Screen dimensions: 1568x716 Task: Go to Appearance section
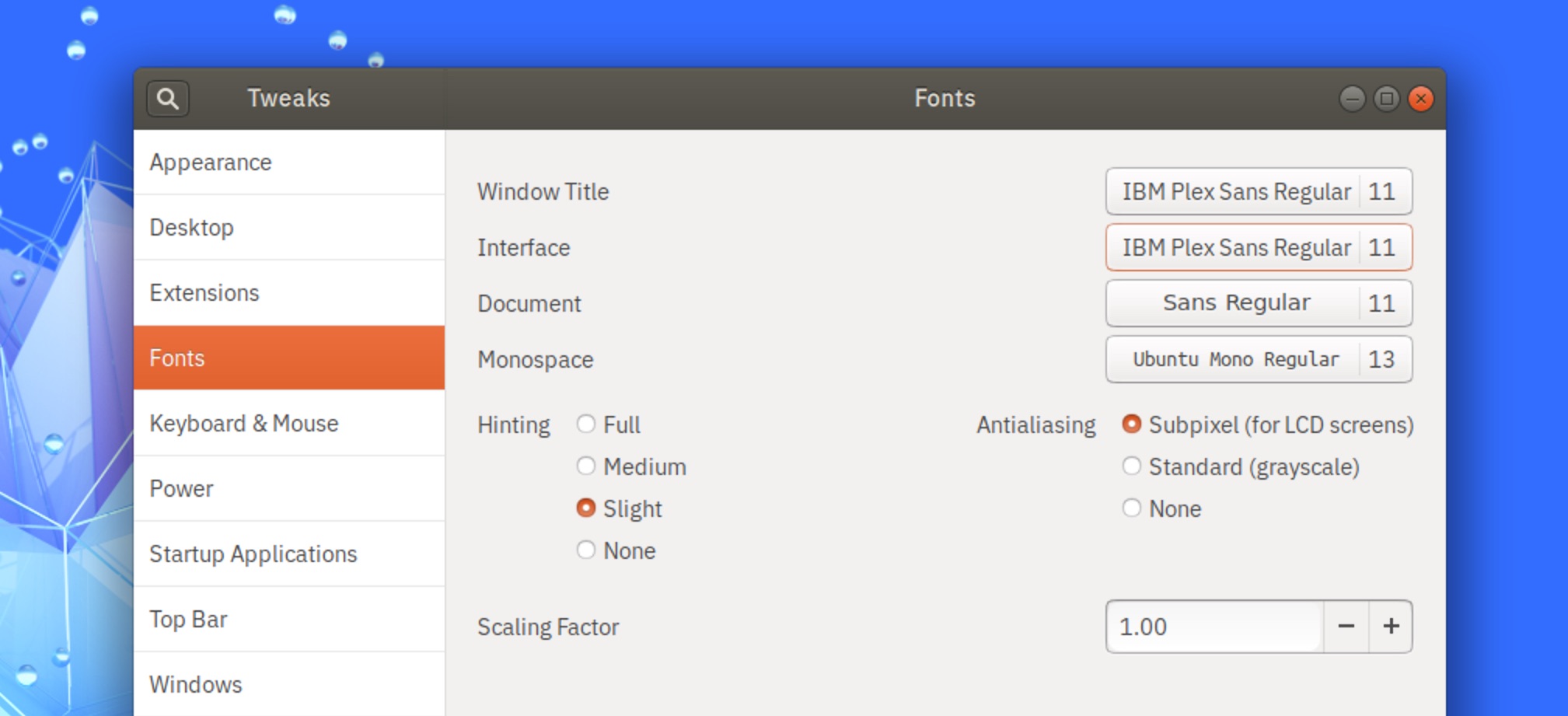pyautogui.click(x=289, y=162)
